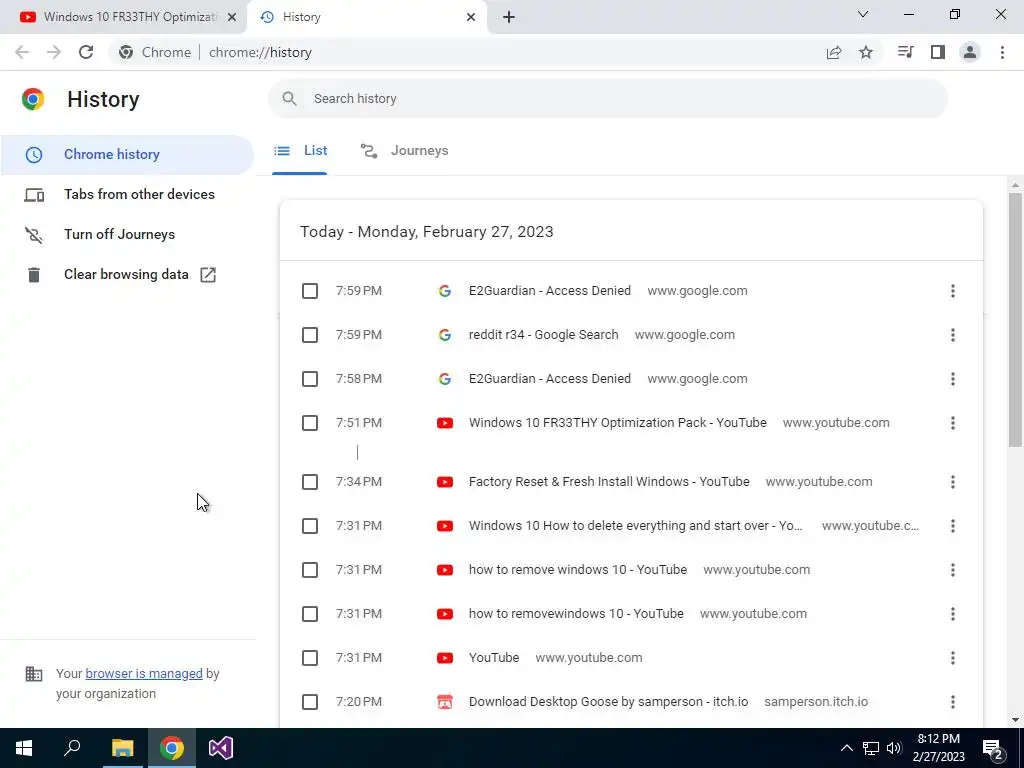Open Chrome three-dot menu
This screenshot has width=1024, height=768.
1002,52
